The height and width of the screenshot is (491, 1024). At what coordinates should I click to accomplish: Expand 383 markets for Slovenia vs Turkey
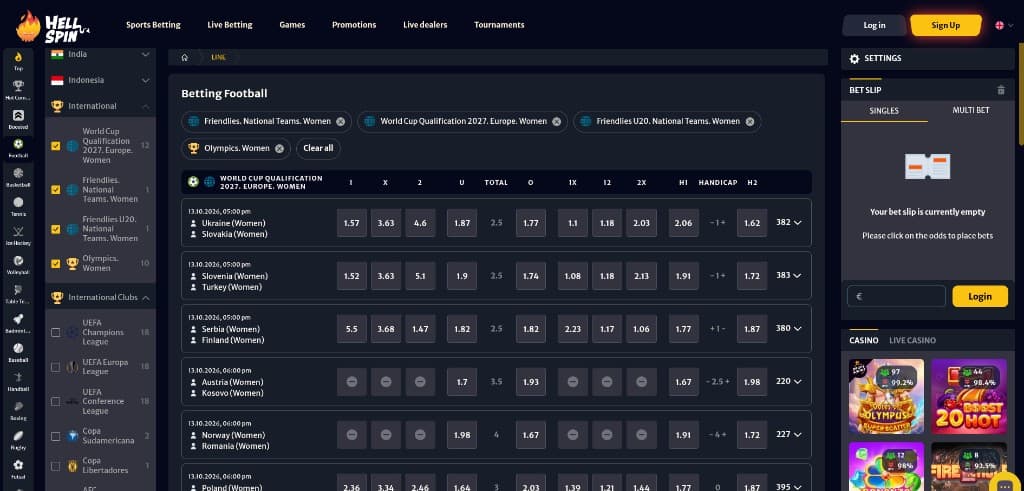(x=789, y=276)
